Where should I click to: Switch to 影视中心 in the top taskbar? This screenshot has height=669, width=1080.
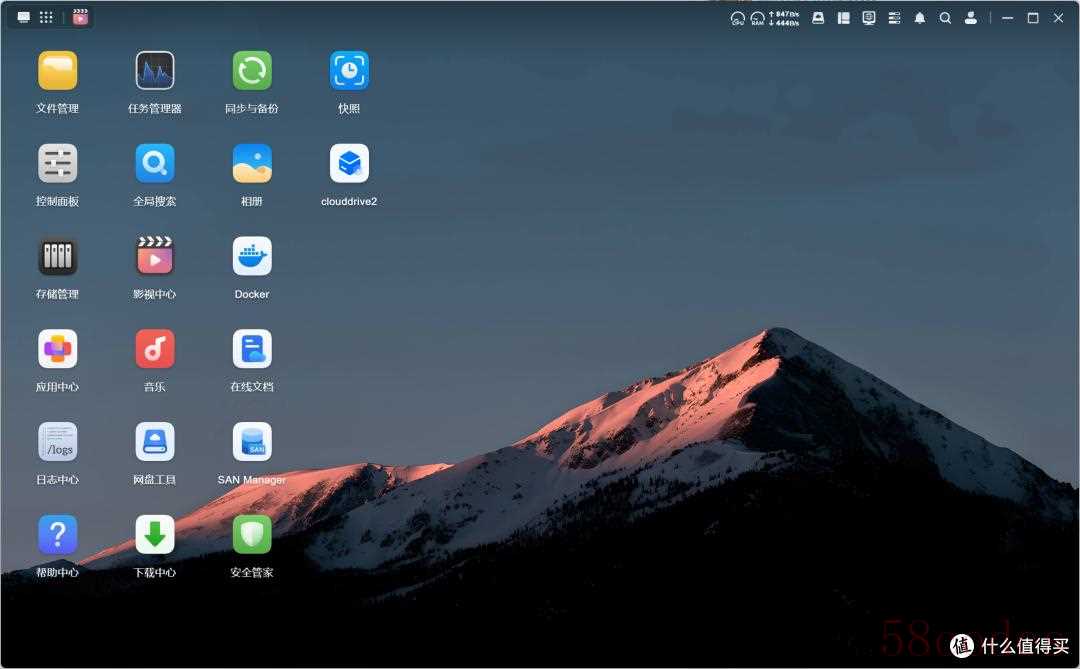click(80, 17)
